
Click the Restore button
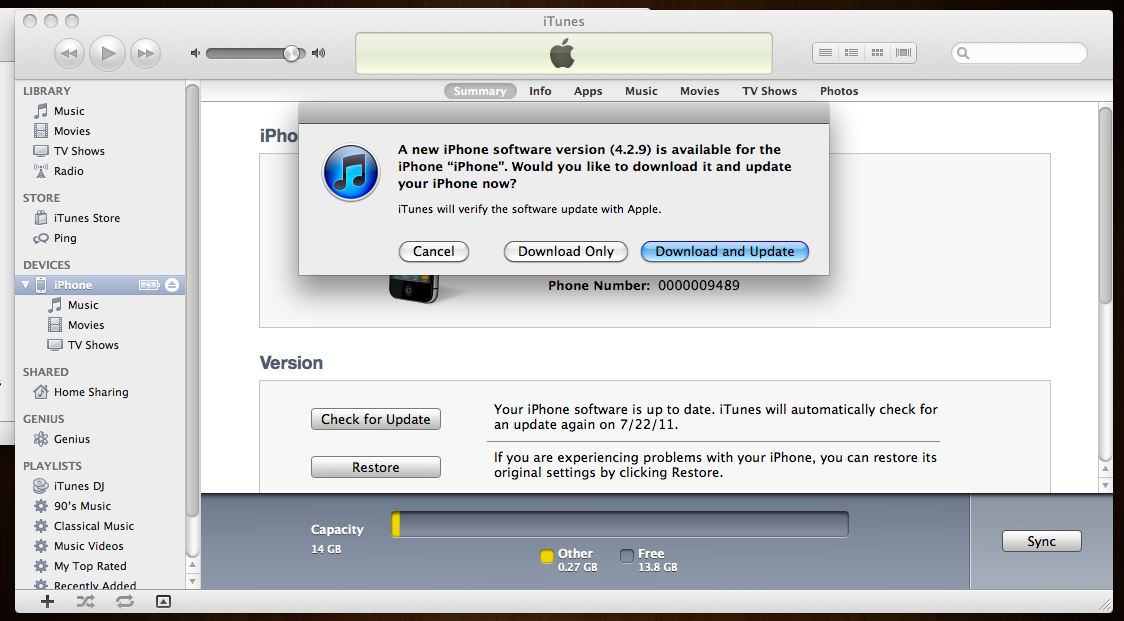(376, 468)
